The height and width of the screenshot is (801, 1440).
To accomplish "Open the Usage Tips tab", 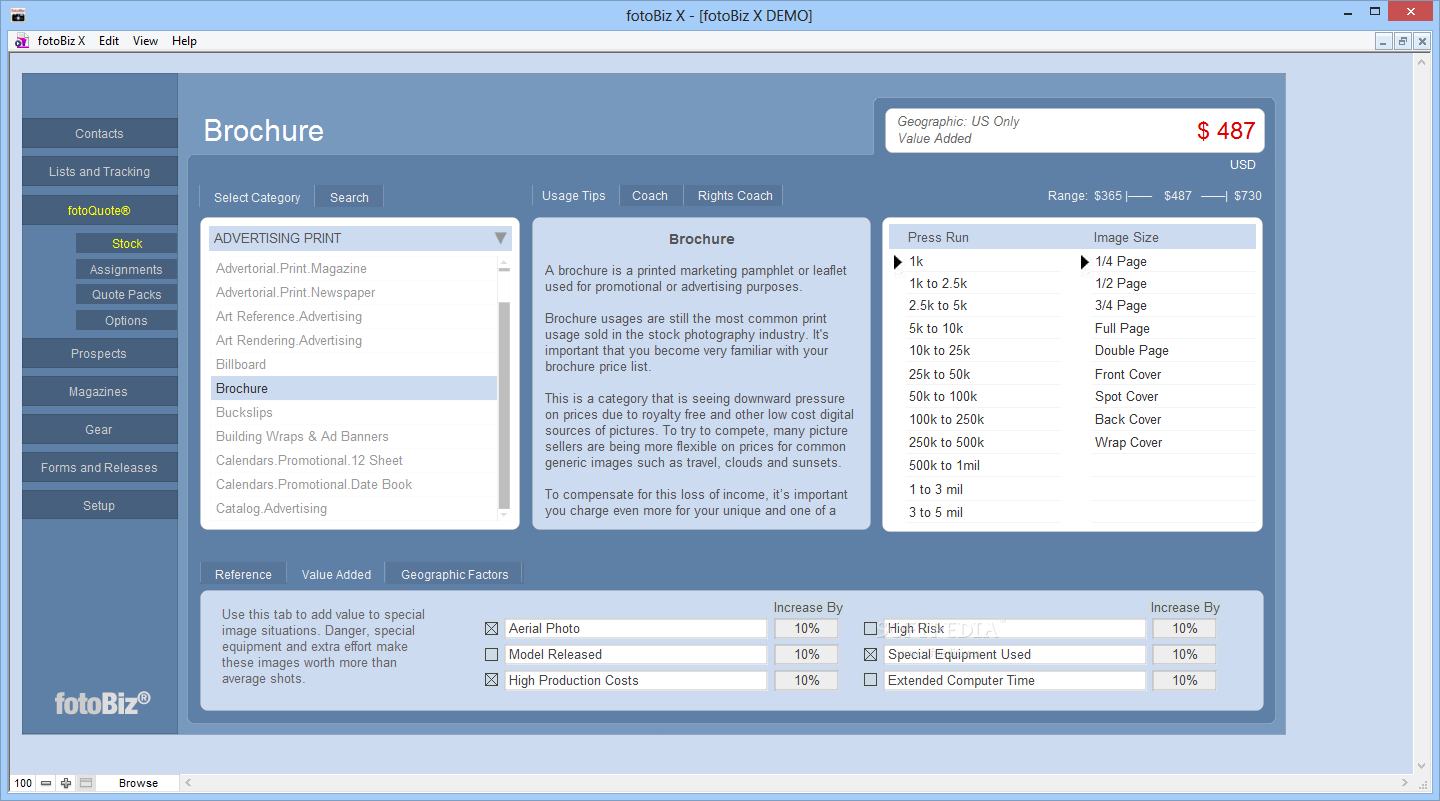I will tap(574, 196).
